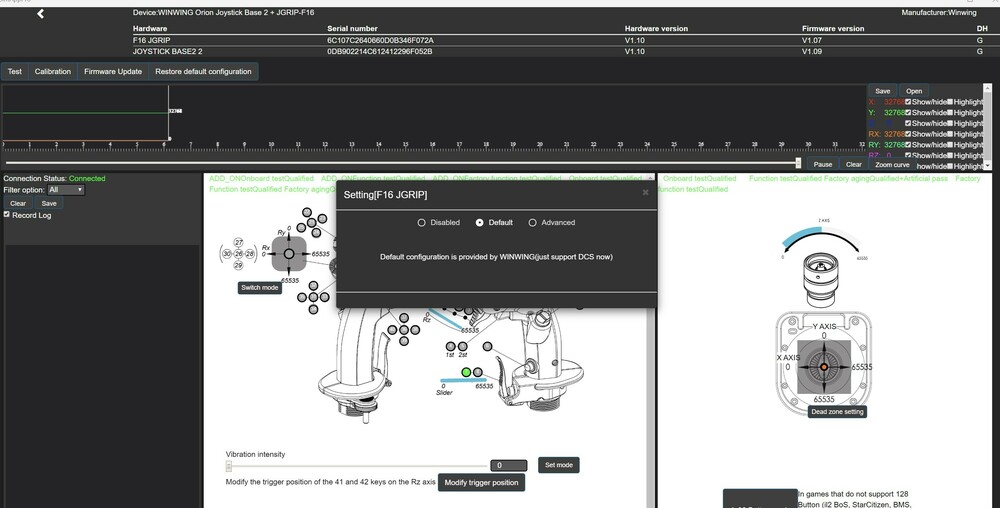Click the Rx/Ry mini-stick gray square indicator
Image resolution: width=1000 pixels, height=508 pixels.
pos(289,254)
